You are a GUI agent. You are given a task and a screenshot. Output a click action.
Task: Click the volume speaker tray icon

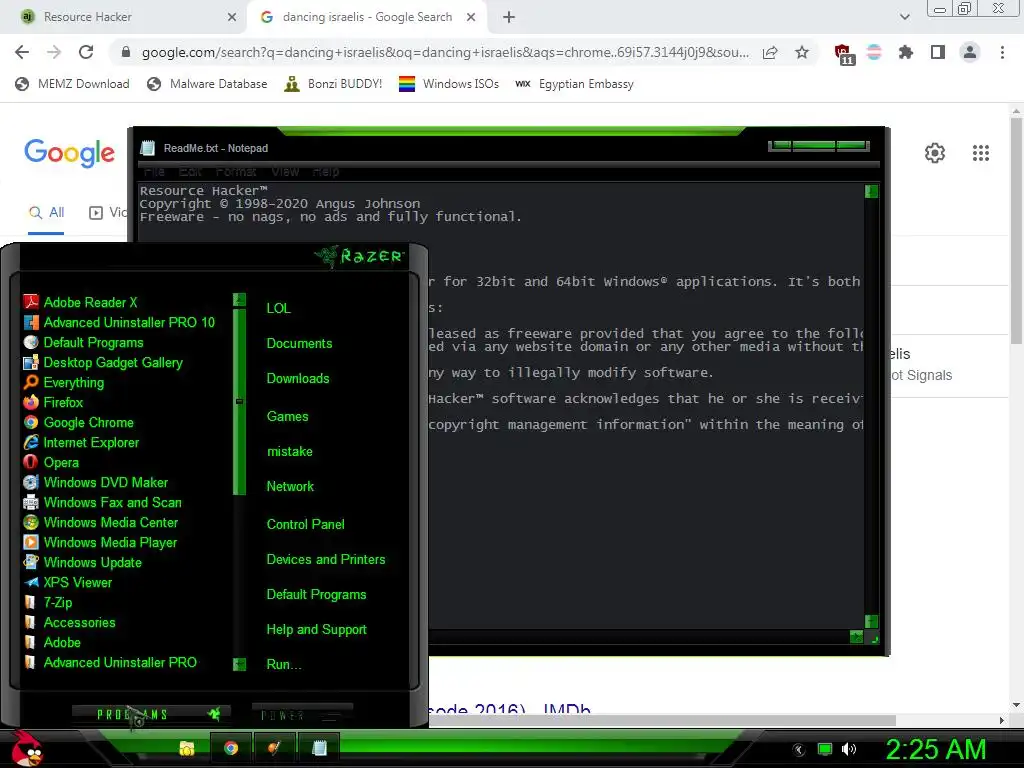(x=849, y=749)
